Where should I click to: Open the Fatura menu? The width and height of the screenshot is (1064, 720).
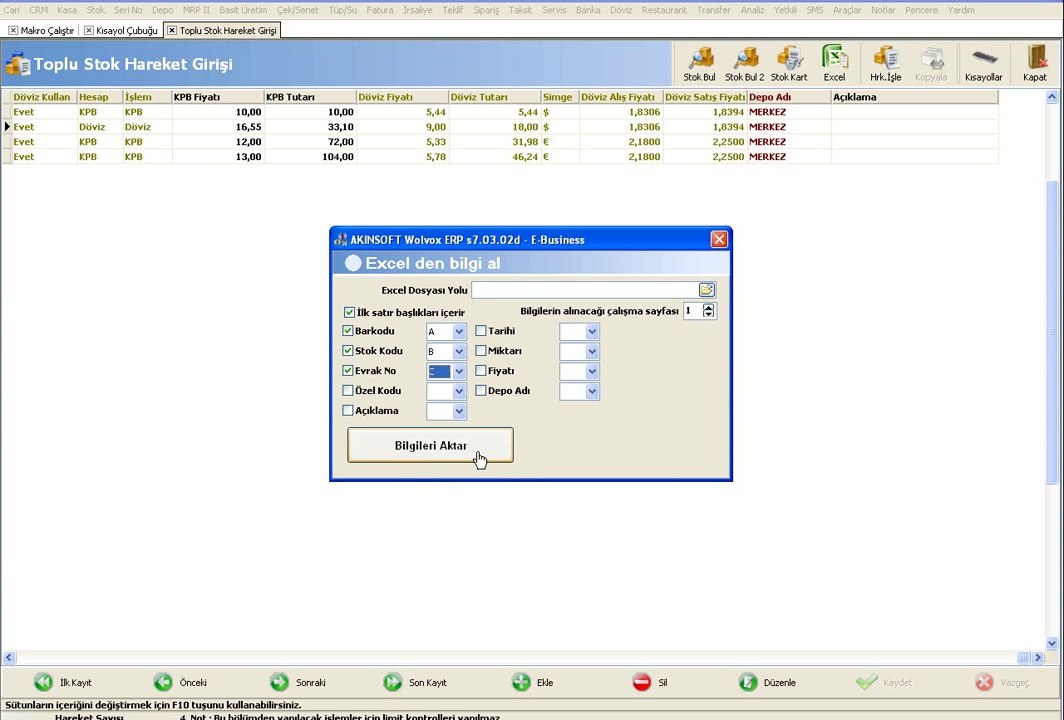point(379,10)
